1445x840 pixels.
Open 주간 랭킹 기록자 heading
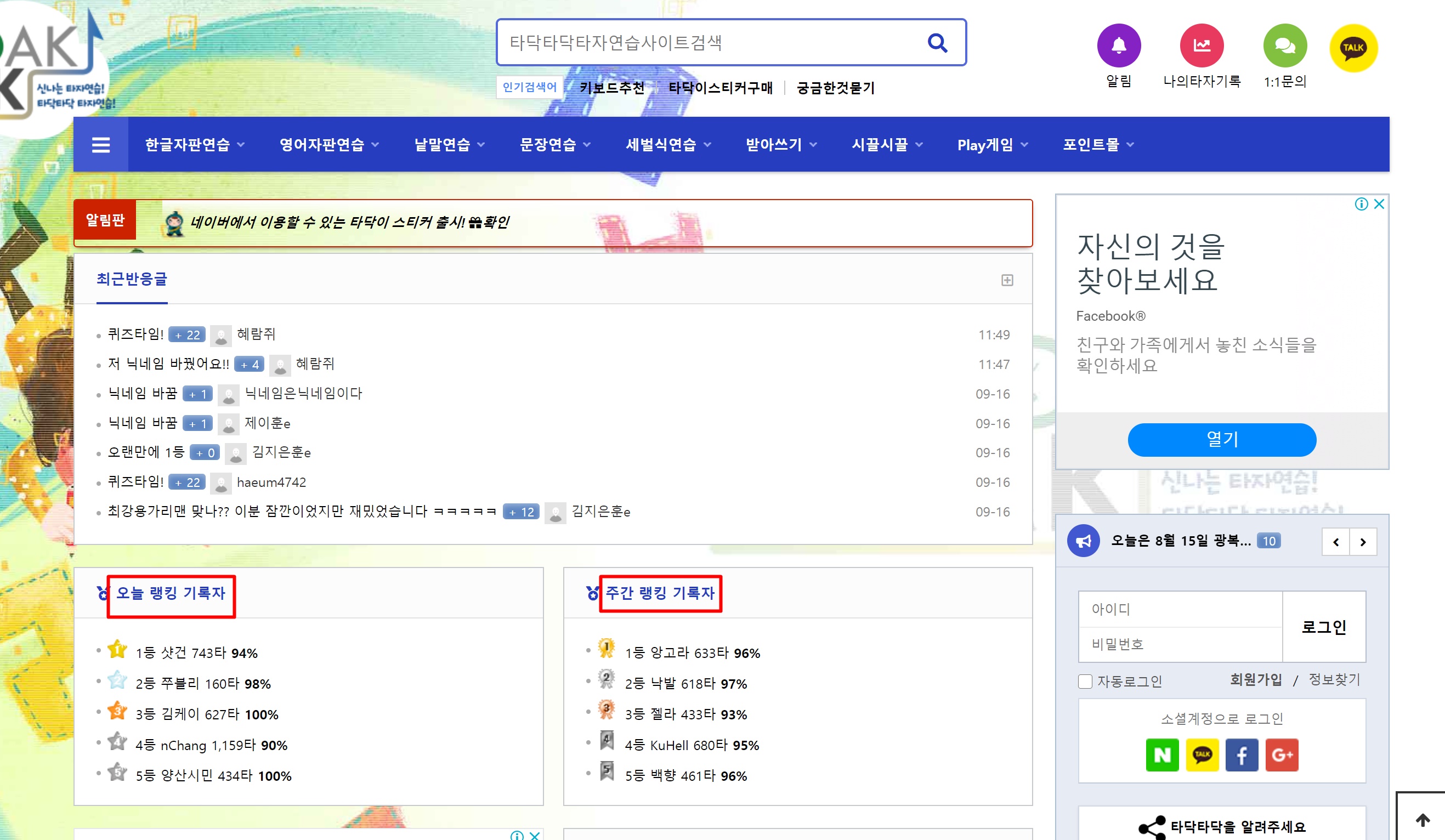pyautogui.click(x=661, y=593)
